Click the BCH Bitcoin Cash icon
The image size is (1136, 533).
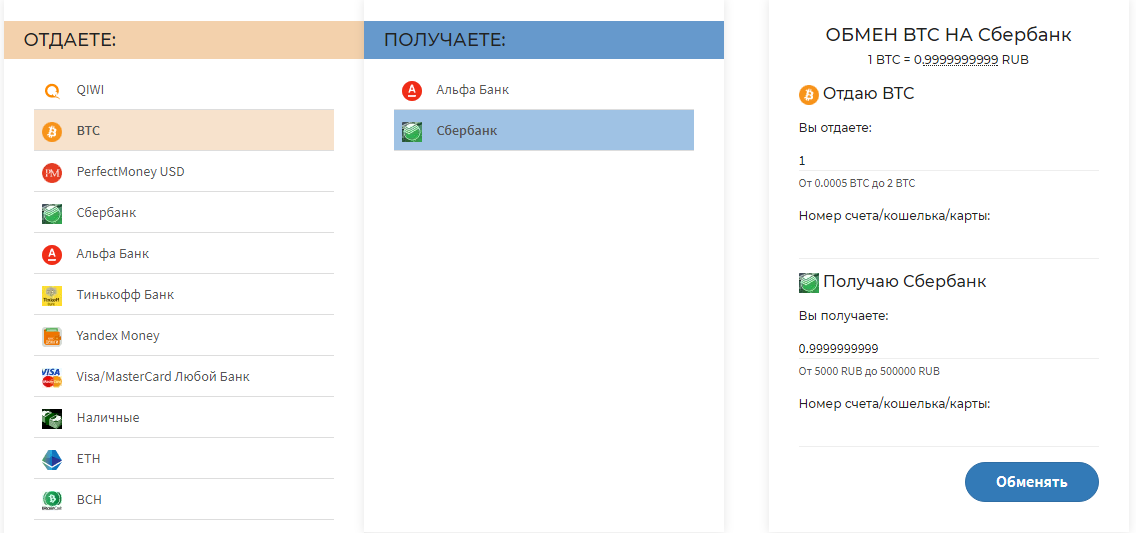(x=52, y=500)
